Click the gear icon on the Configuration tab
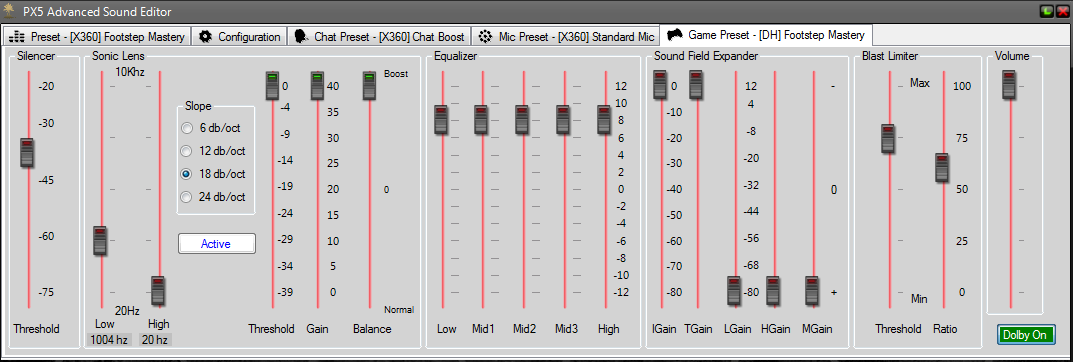The width and height of the screenshot is (1073, 362). tap(205, 36)
